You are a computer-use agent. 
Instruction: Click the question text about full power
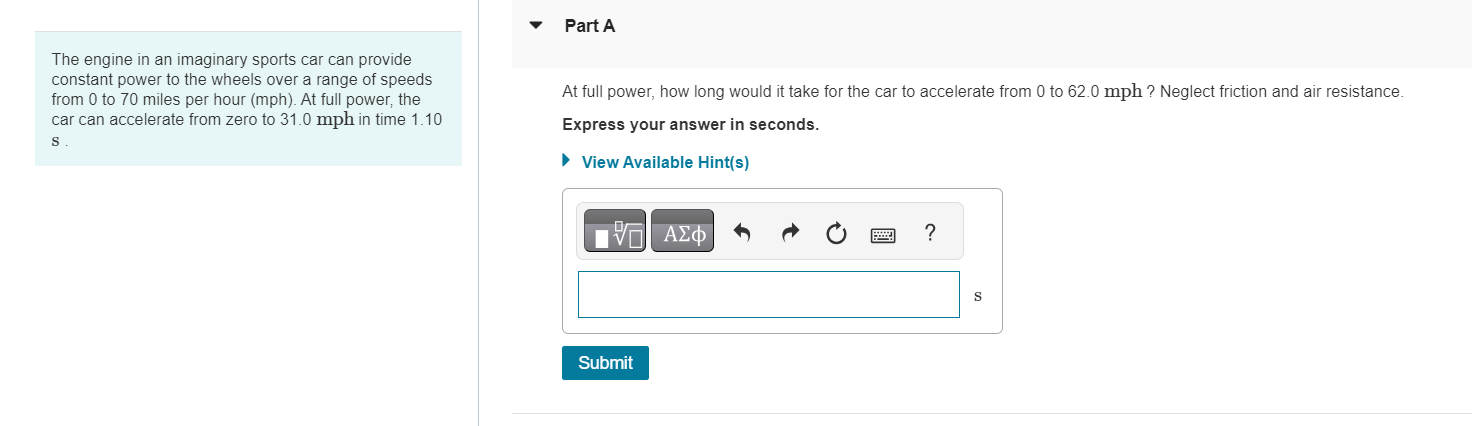click(x=983, y=91)
